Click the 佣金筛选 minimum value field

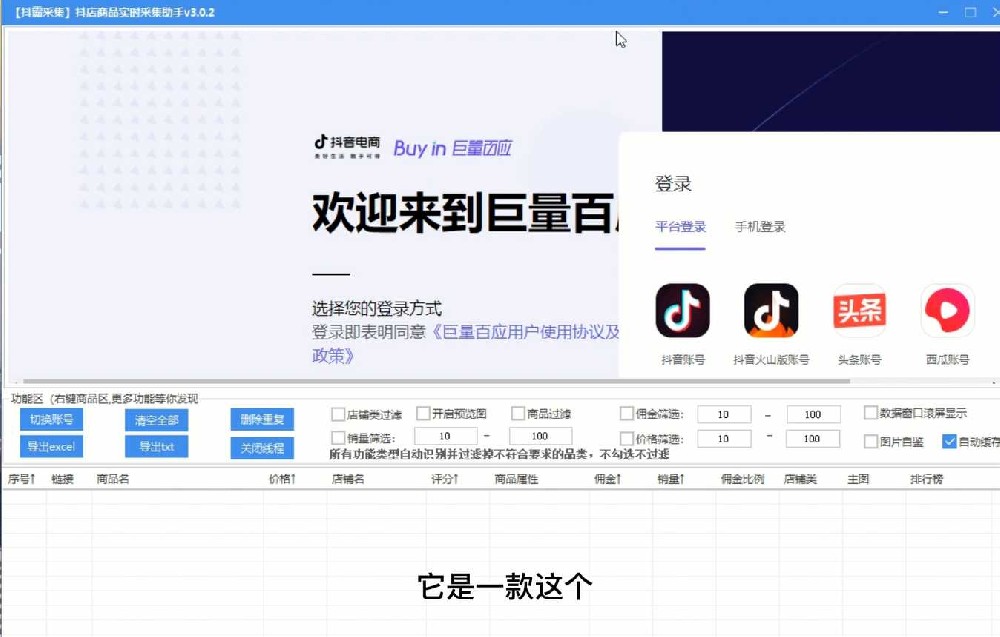(x=724, y=414)
